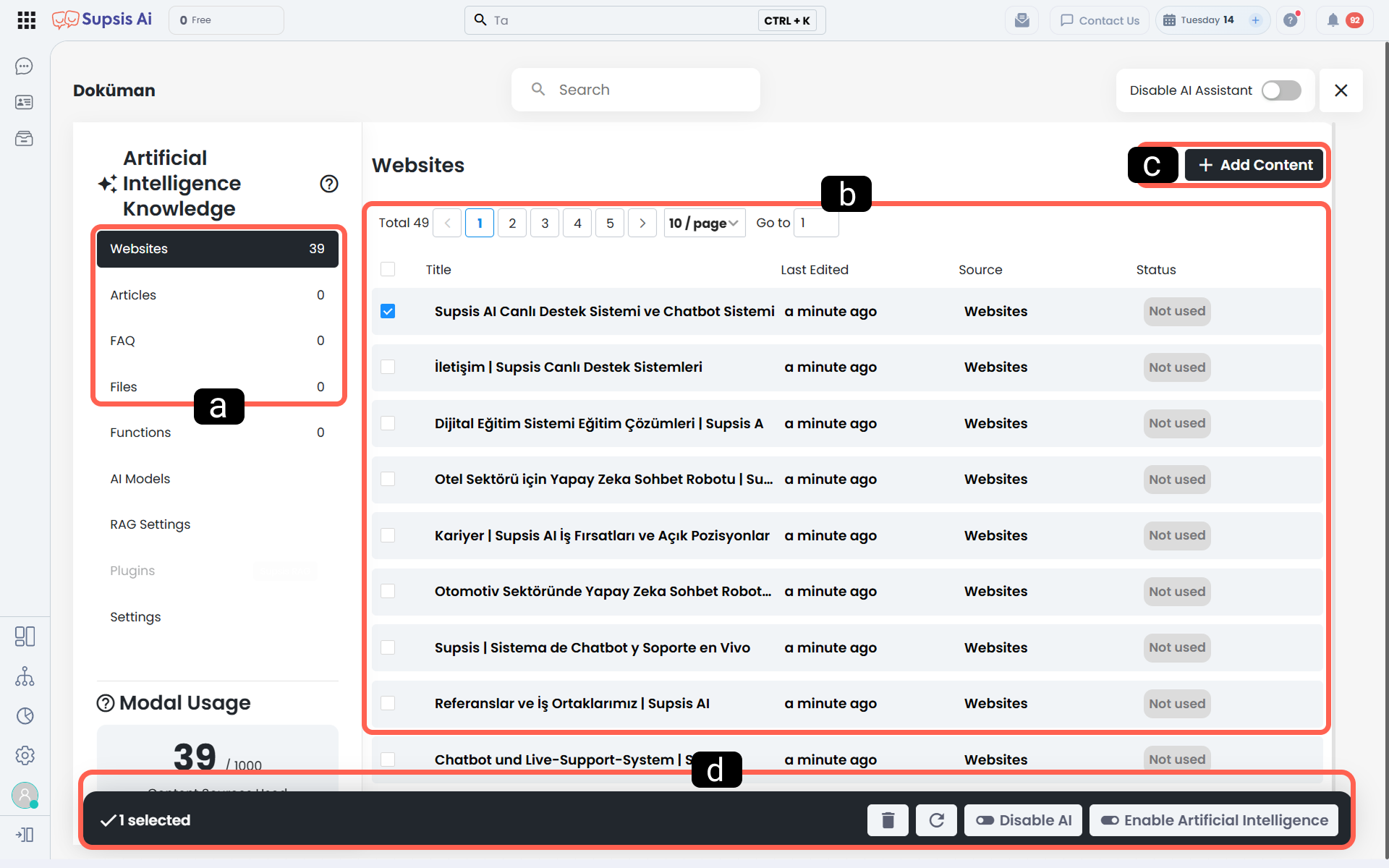Focus the global search bar with CTRL+K

[x=645, y=20]
